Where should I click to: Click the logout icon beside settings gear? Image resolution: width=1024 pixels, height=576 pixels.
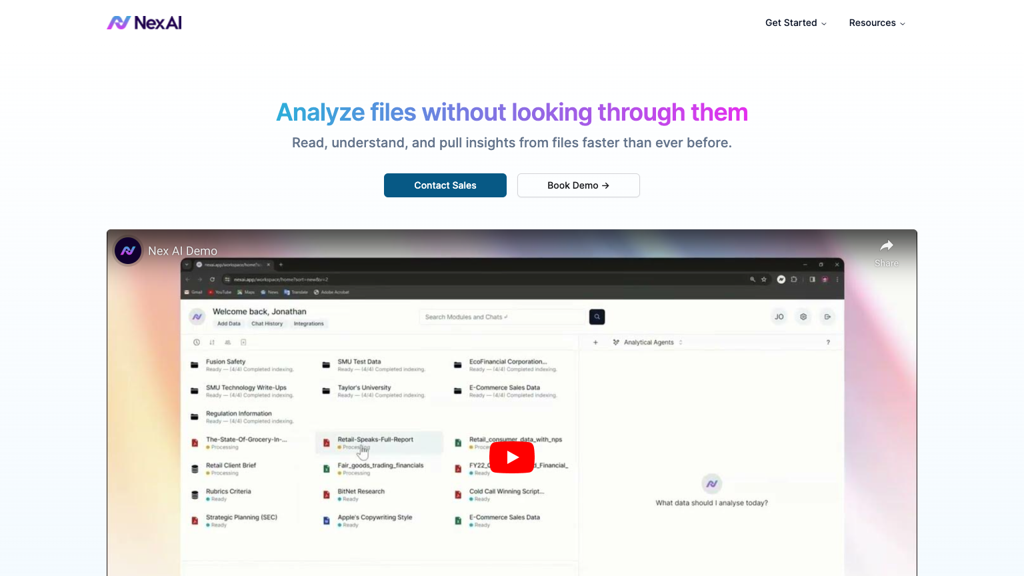827,317
